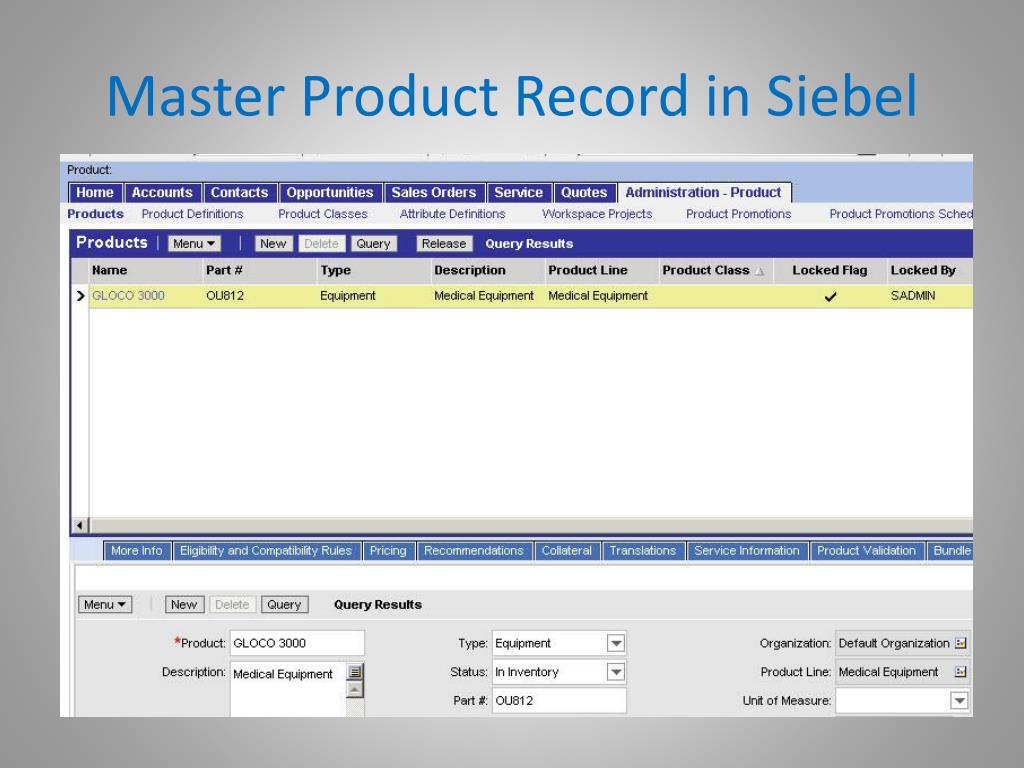Click New in the lower form

pyautogui.click(x=184, y=605)
